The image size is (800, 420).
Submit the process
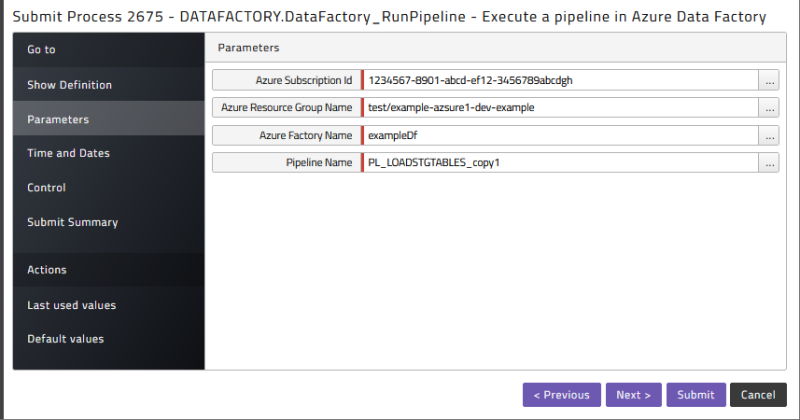tap(695, 394)
